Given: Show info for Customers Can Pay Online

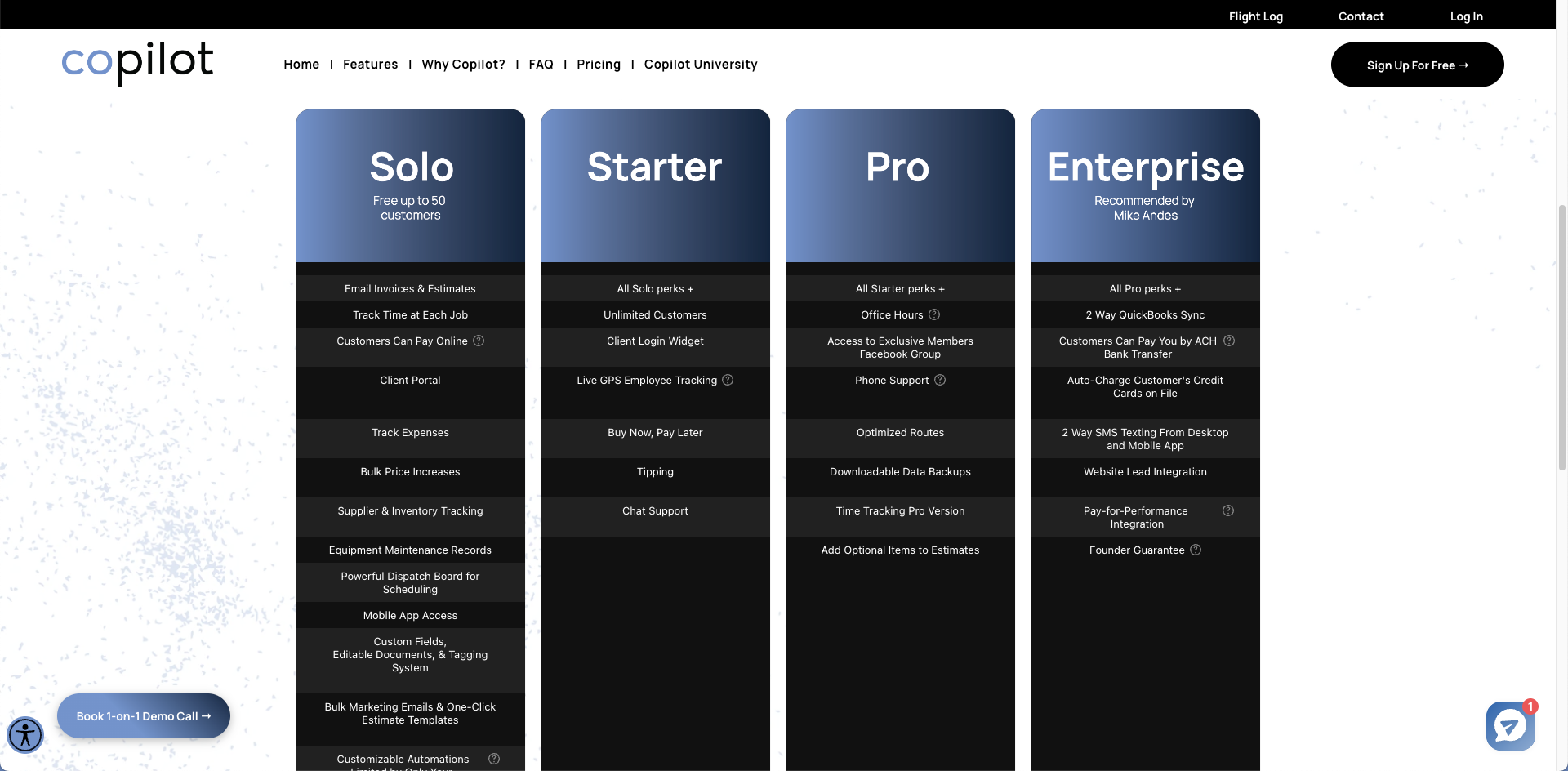Looking at the screenshot, I should click(479, 341).
